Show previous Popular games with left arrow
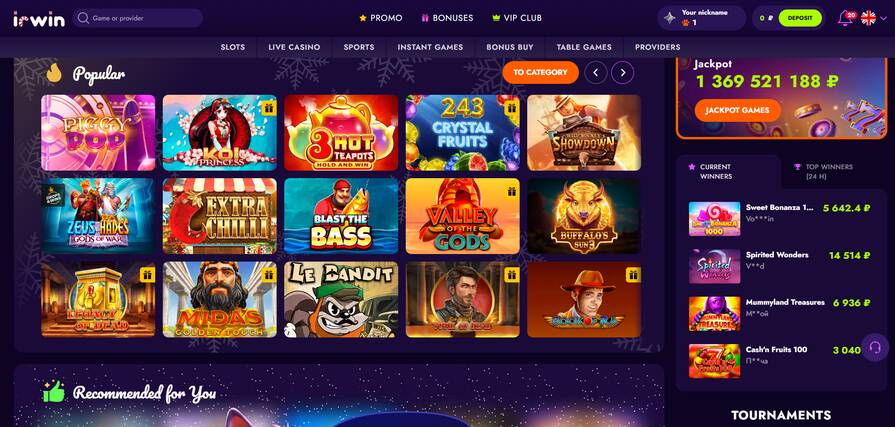Viewport: 895px width, 427px height. pos(595,72)
